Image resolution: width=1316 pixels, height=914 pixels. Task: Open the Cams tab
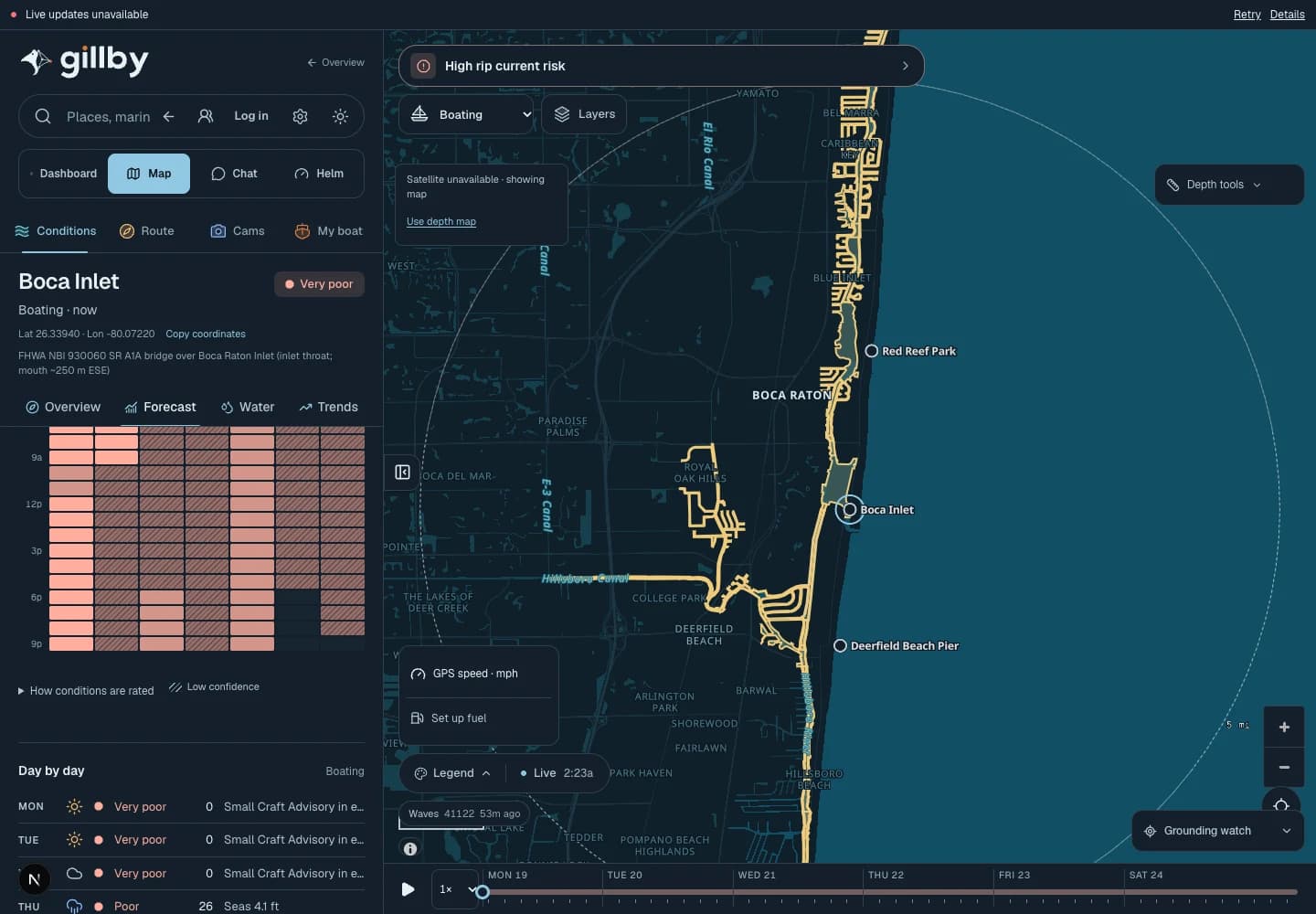pos(238,231)
